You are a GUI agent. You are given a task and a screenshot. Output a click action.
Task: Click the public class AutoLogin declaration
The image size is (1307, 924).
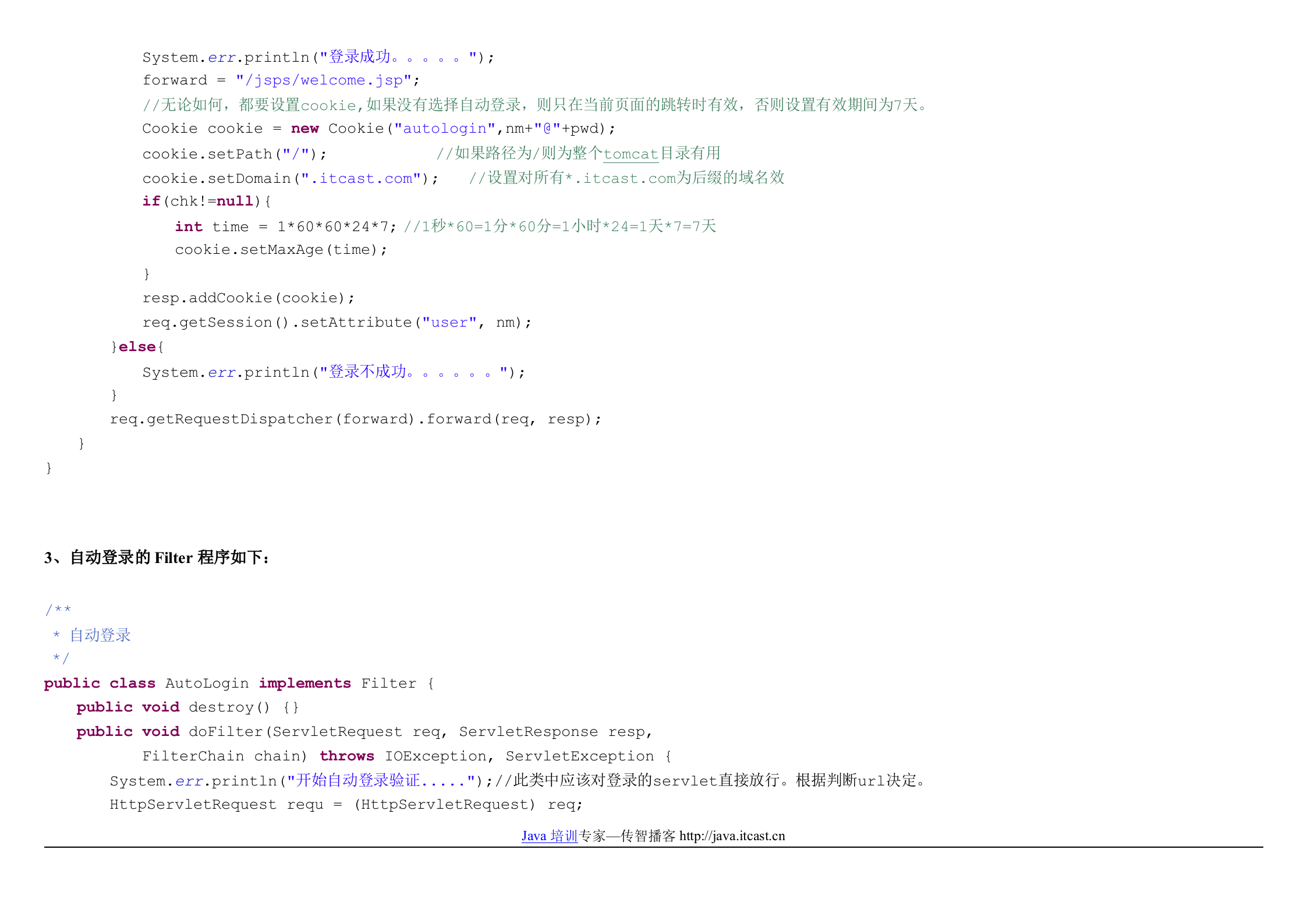[239, 683]
